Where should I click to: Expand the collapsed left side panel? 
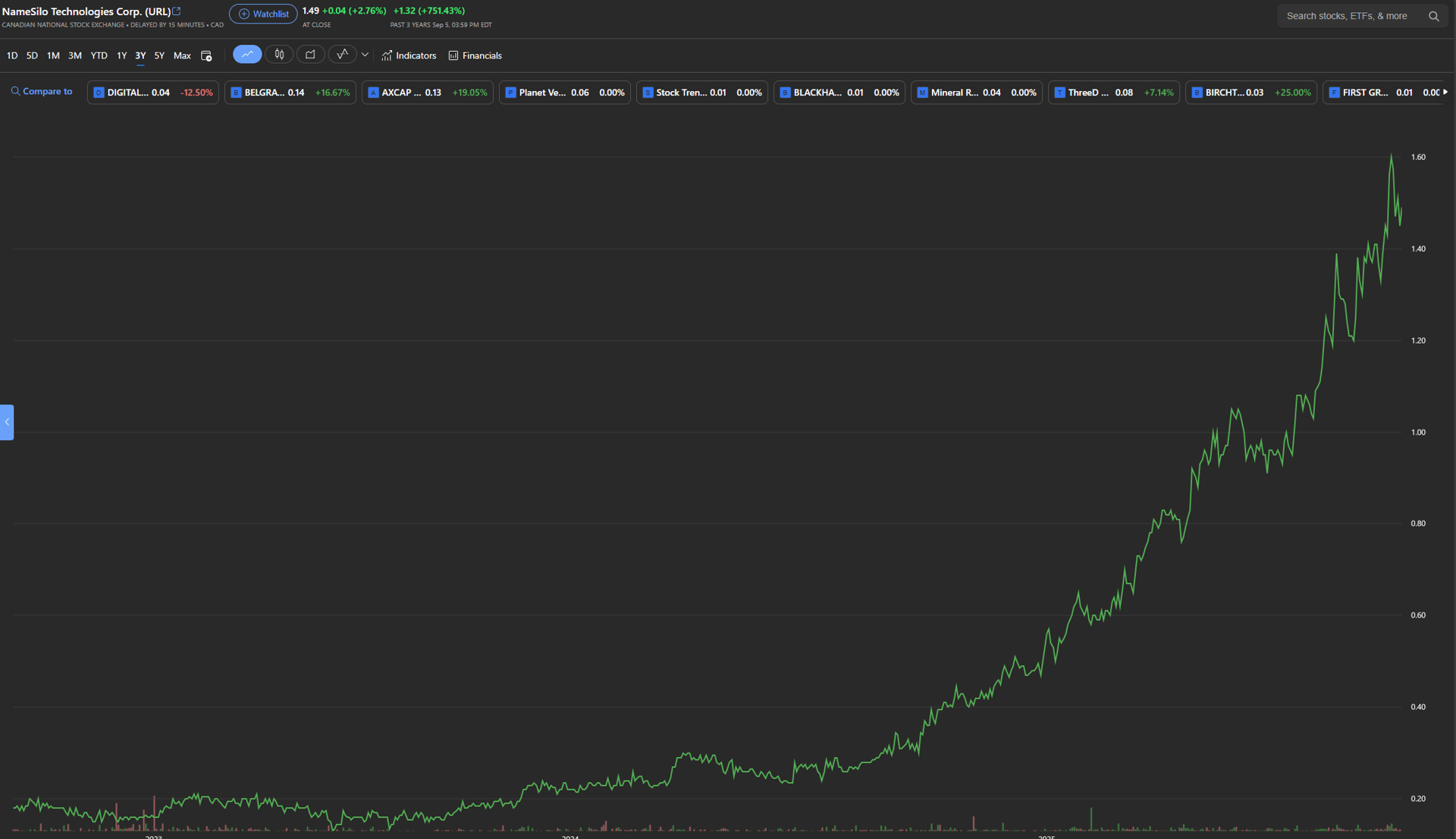pos(7,422)
